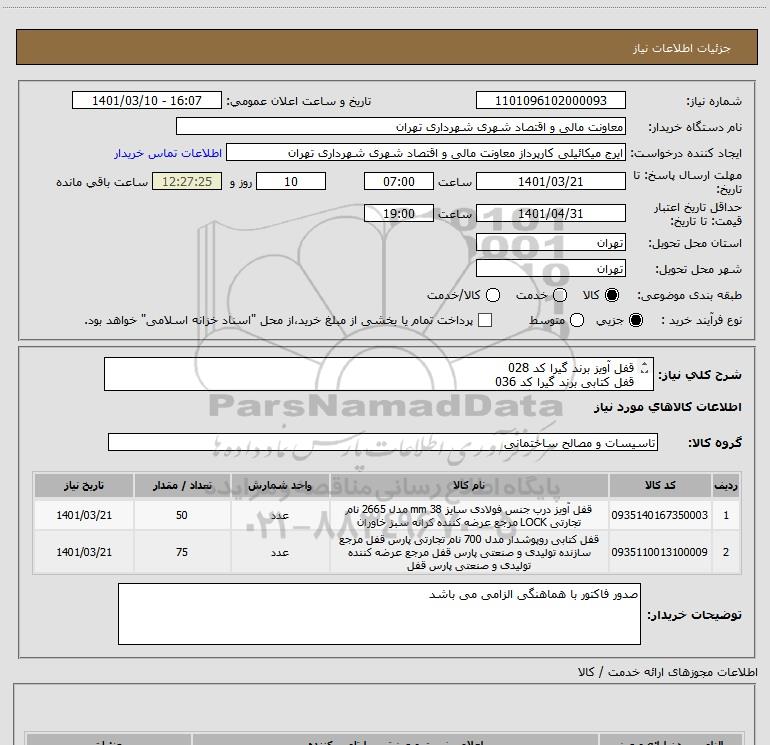Click the remaining time countdown 12:27:25
Image resolution: width=770 pixels, height=745 pixels.
coord(187,181)
